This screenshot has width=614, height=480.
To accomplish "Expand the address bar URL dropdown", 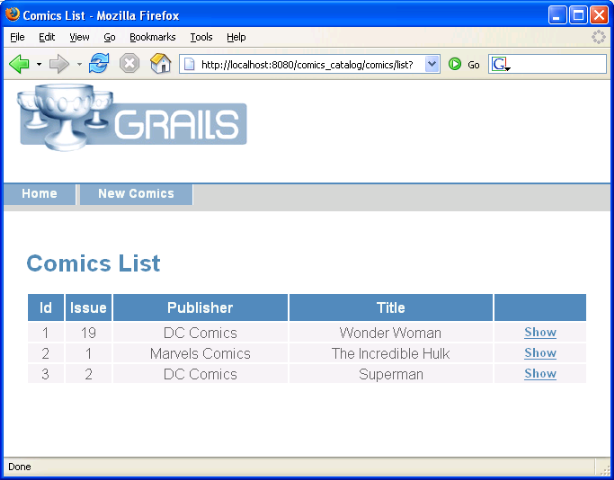I will 432,64.
